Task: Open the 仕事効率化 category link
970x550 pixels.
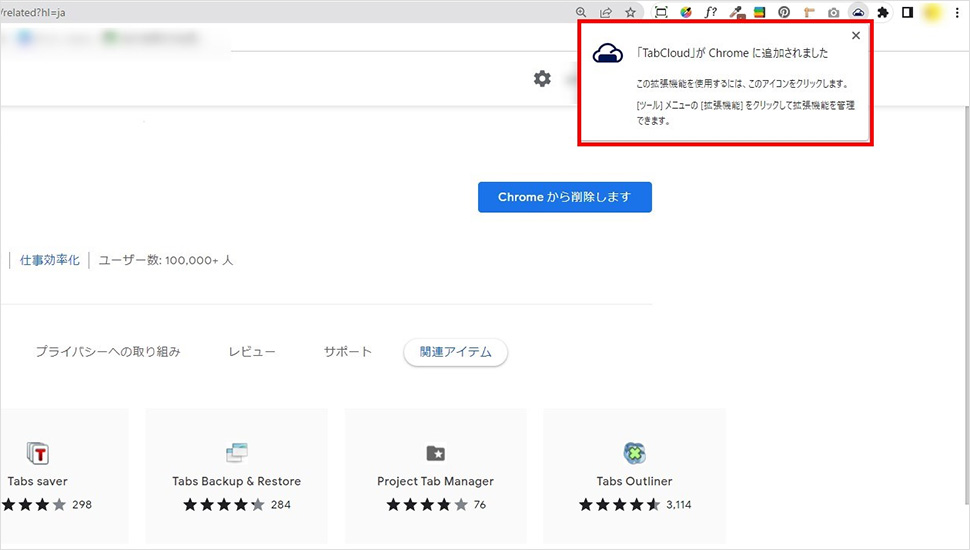Action: pos(49,260)
